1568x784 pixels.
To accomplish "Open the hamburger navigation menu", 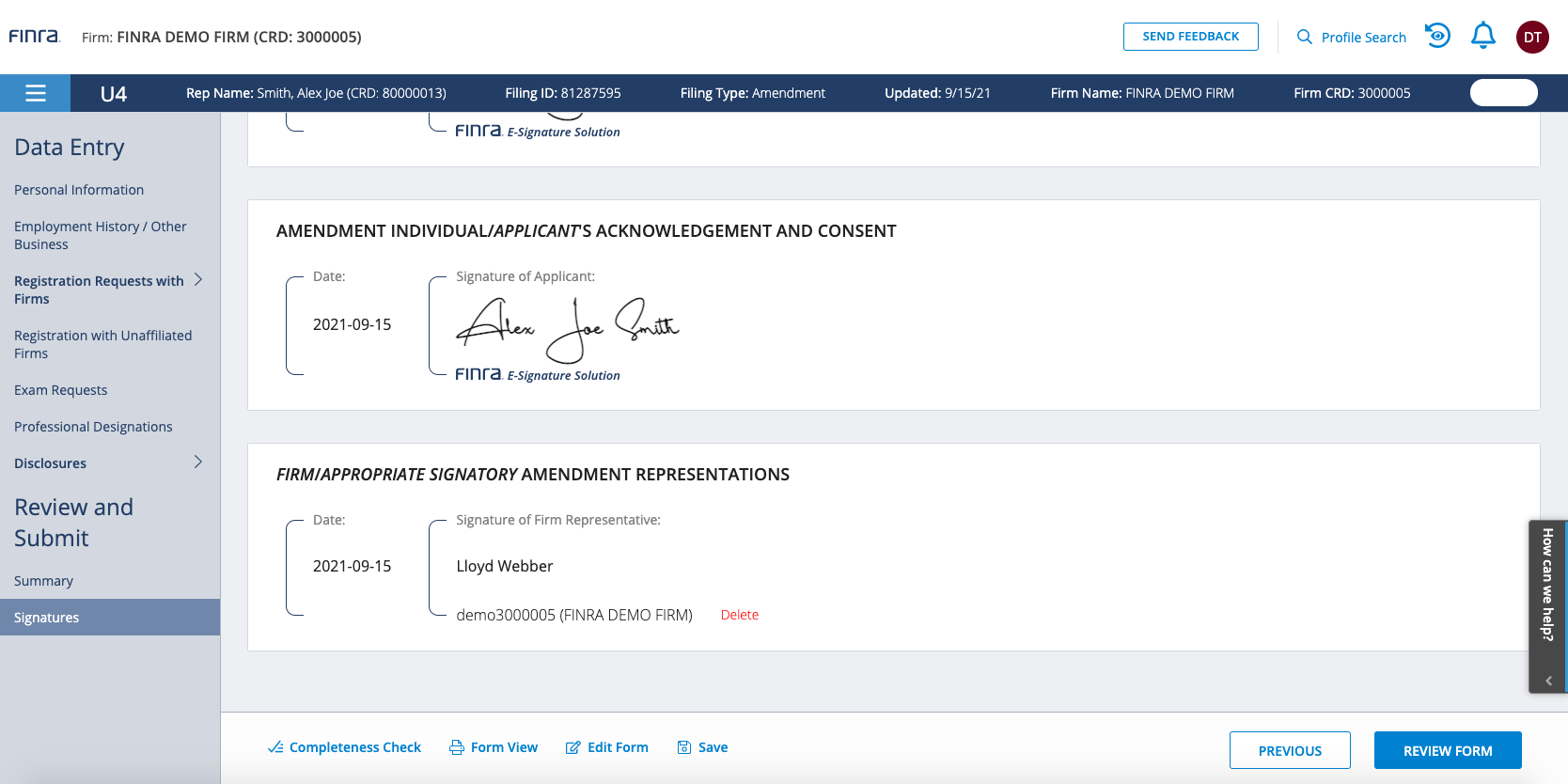I will pyautogui.click(x=36, y=93).
